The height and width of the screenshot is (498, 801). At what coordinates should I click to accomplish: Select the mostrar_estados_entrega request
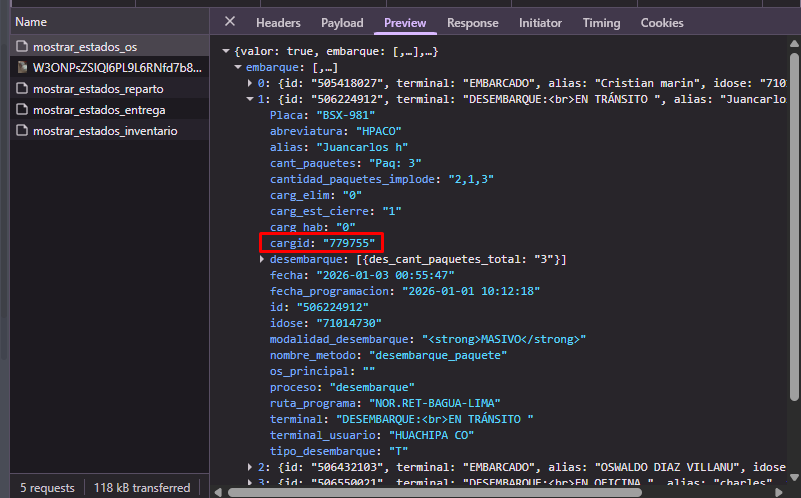pos(99,110)
